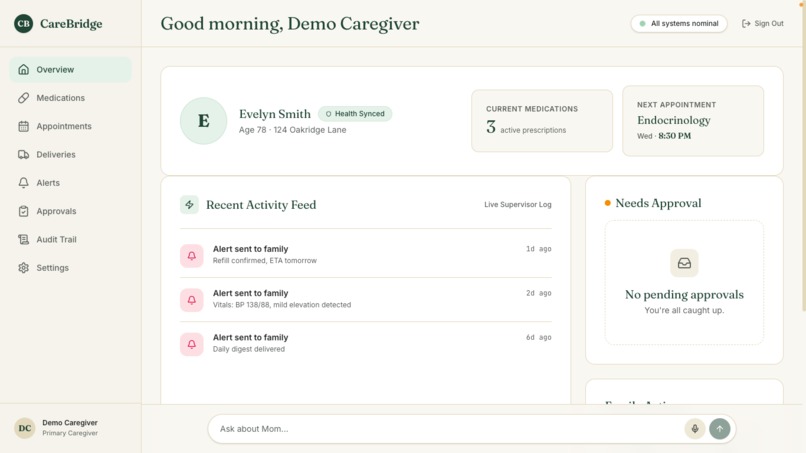Open the Next Appointment Endocrinology card
The image size is (806, 453).
[x=693, y=121]
